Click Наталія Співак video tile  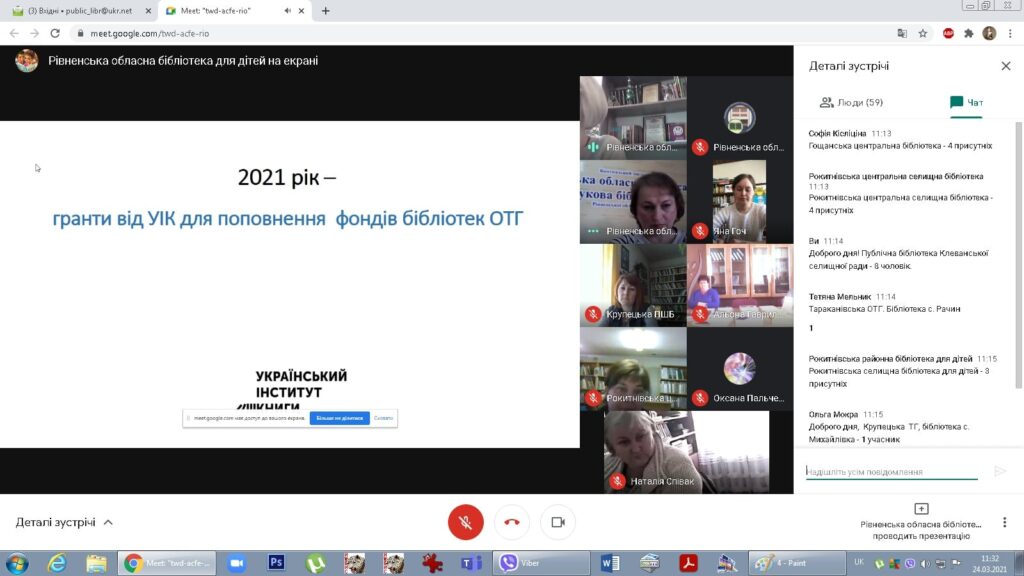click(686, 452)
